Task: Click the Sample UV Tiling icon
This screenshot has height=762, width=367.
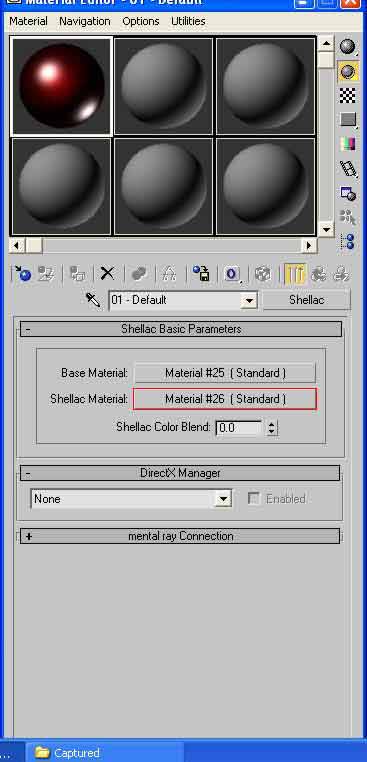Action: tap(348, 120)
